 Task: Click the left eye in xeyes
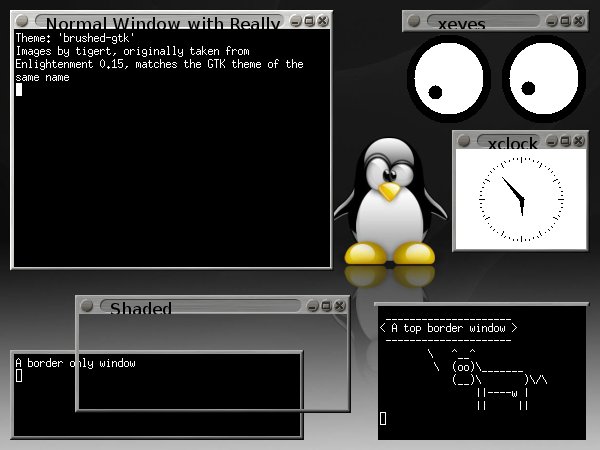click(449, 78)
